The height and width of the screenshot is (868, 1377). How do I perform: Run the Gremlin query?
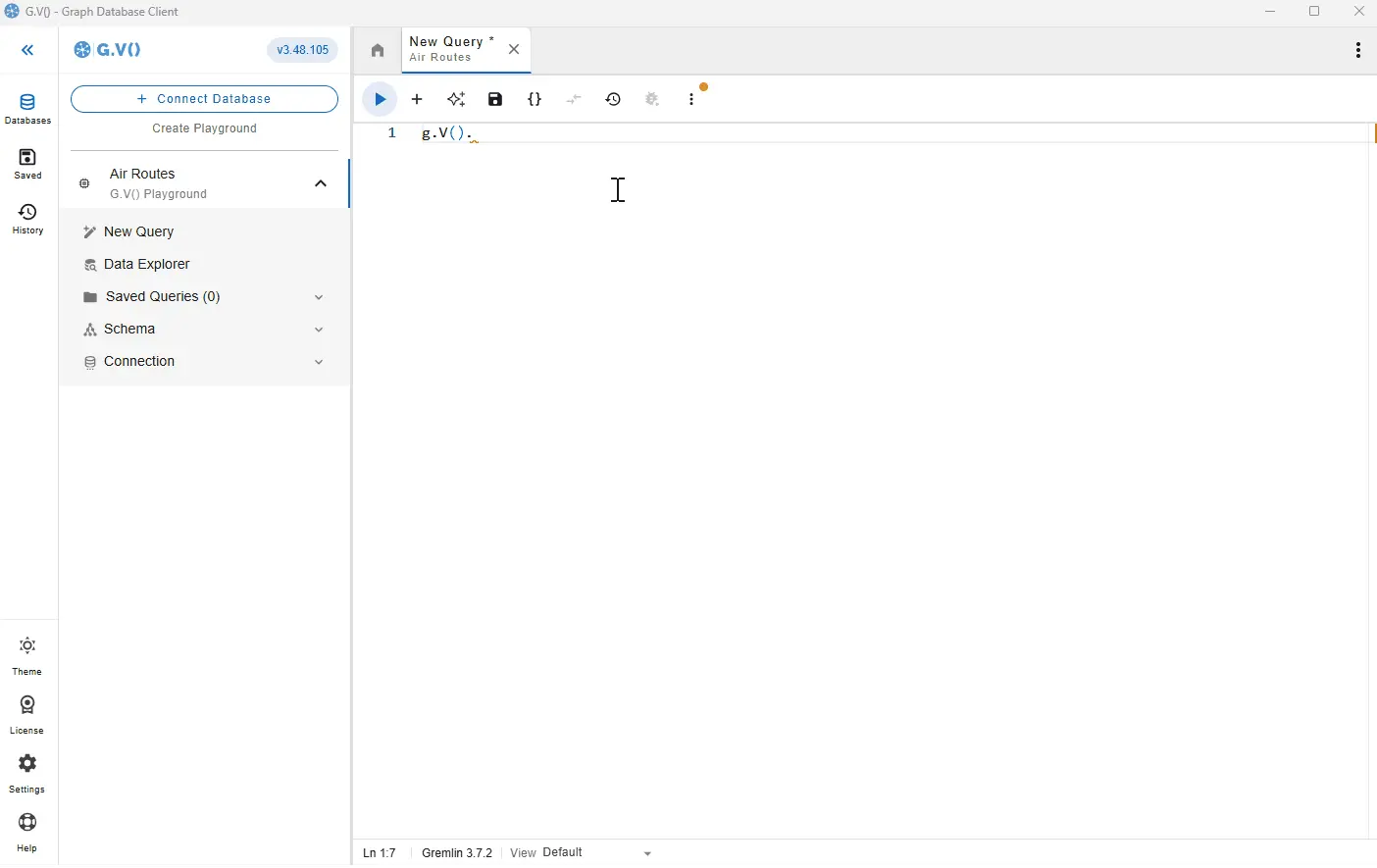pyautogui.click(x=380, y=99)
